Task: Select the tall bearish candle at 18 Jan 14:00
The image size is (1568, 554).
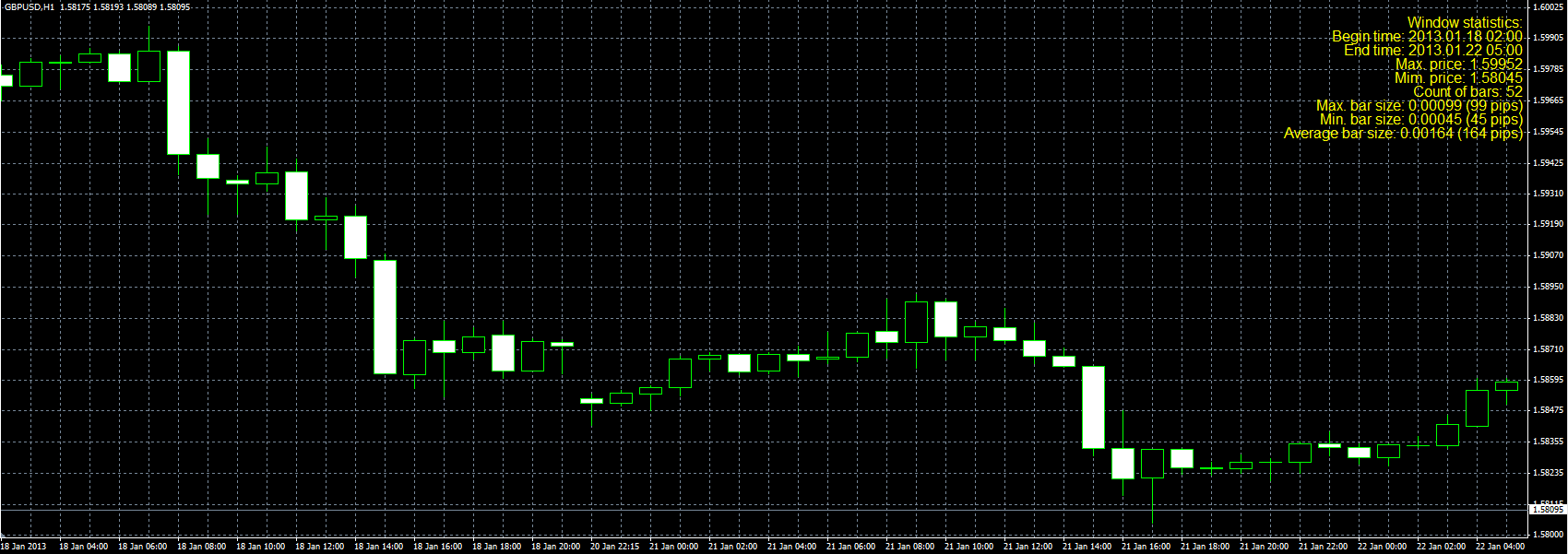Action: 385,317
